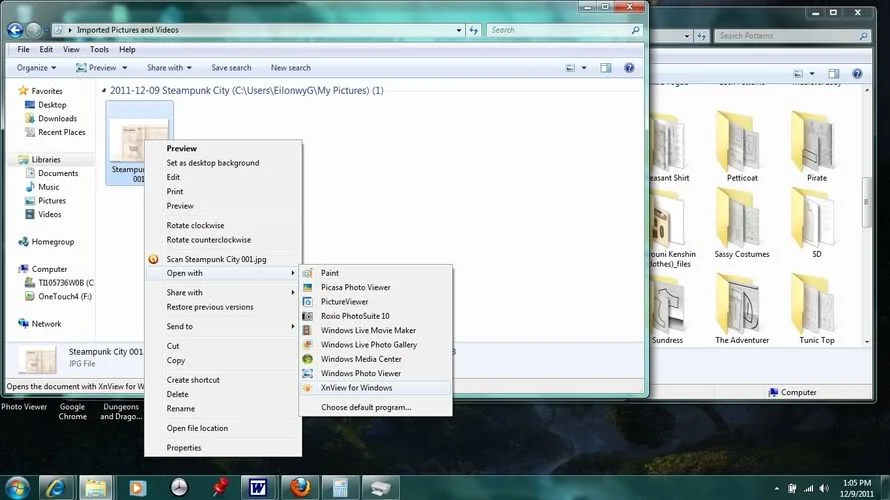Screen dimensions: 890x500
Task: Collapse the Steampunk City group header
Action: (104, 90)
